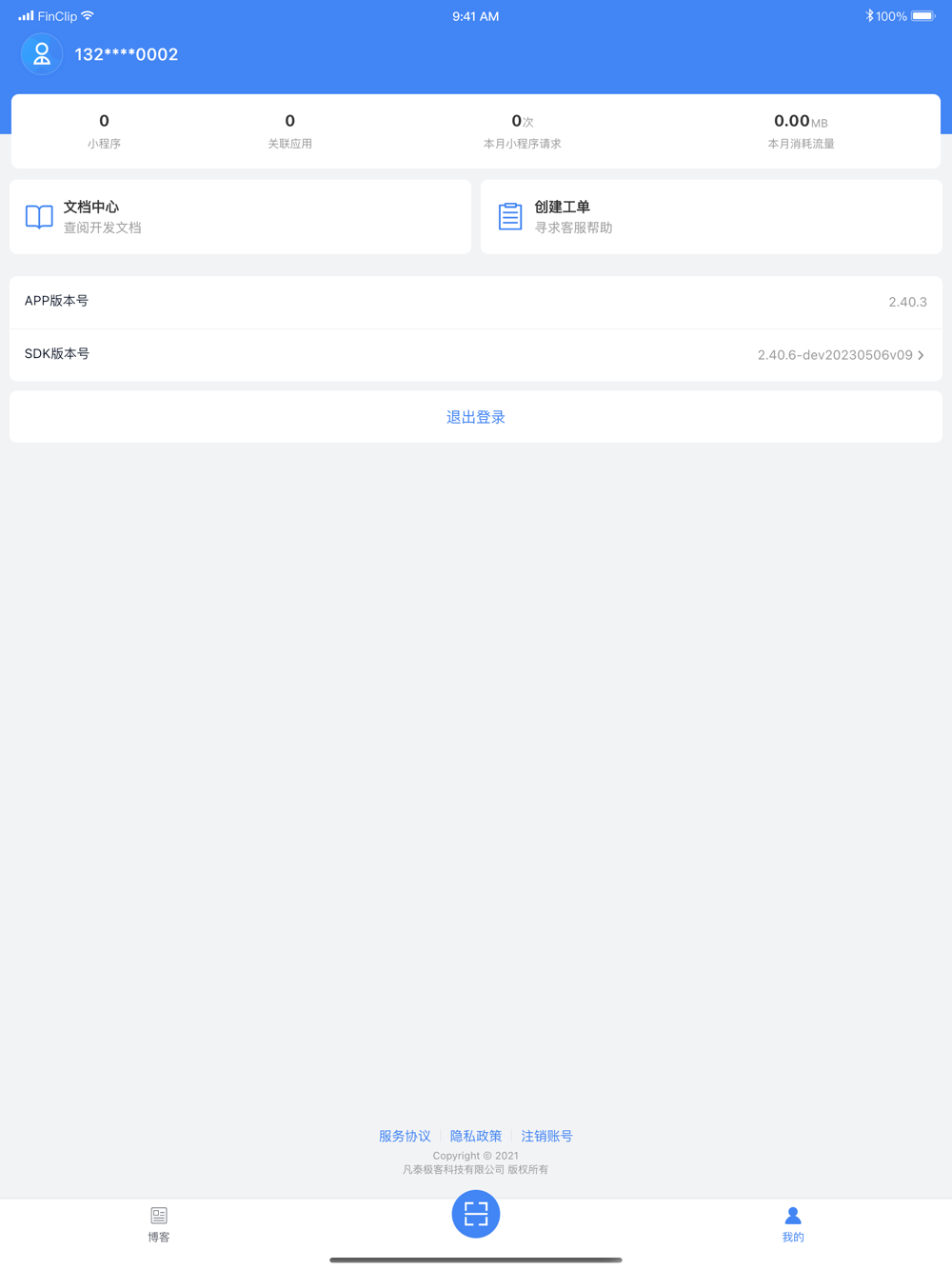Expand SDK版本号 chevron arrow
This screenshot has height=1270, width=952.
(x=921, y=355)
